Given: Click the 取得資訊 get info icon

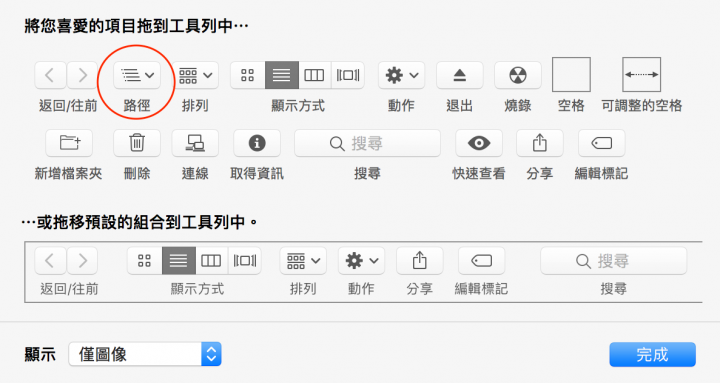Looking at the screenshot, I should coord(257,143).
